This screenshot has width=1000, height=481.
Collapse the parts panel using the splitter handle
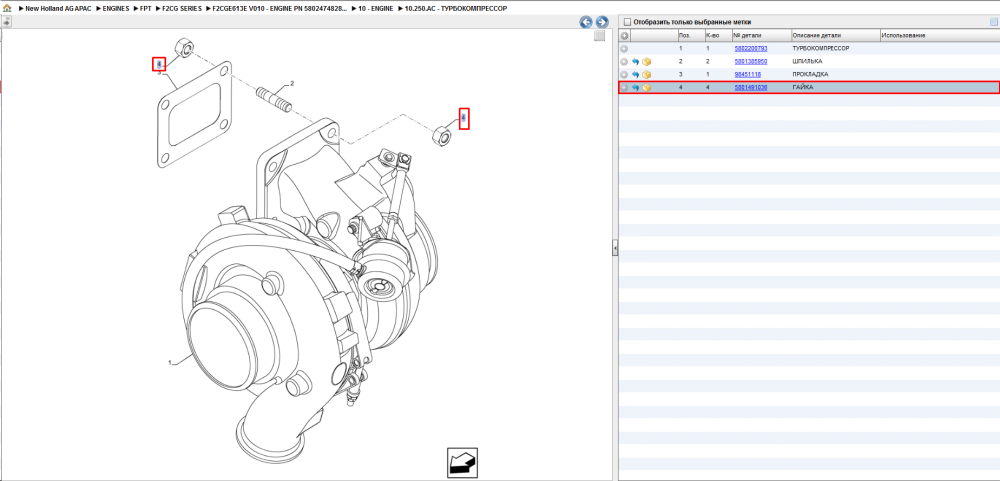pos(615,247)
